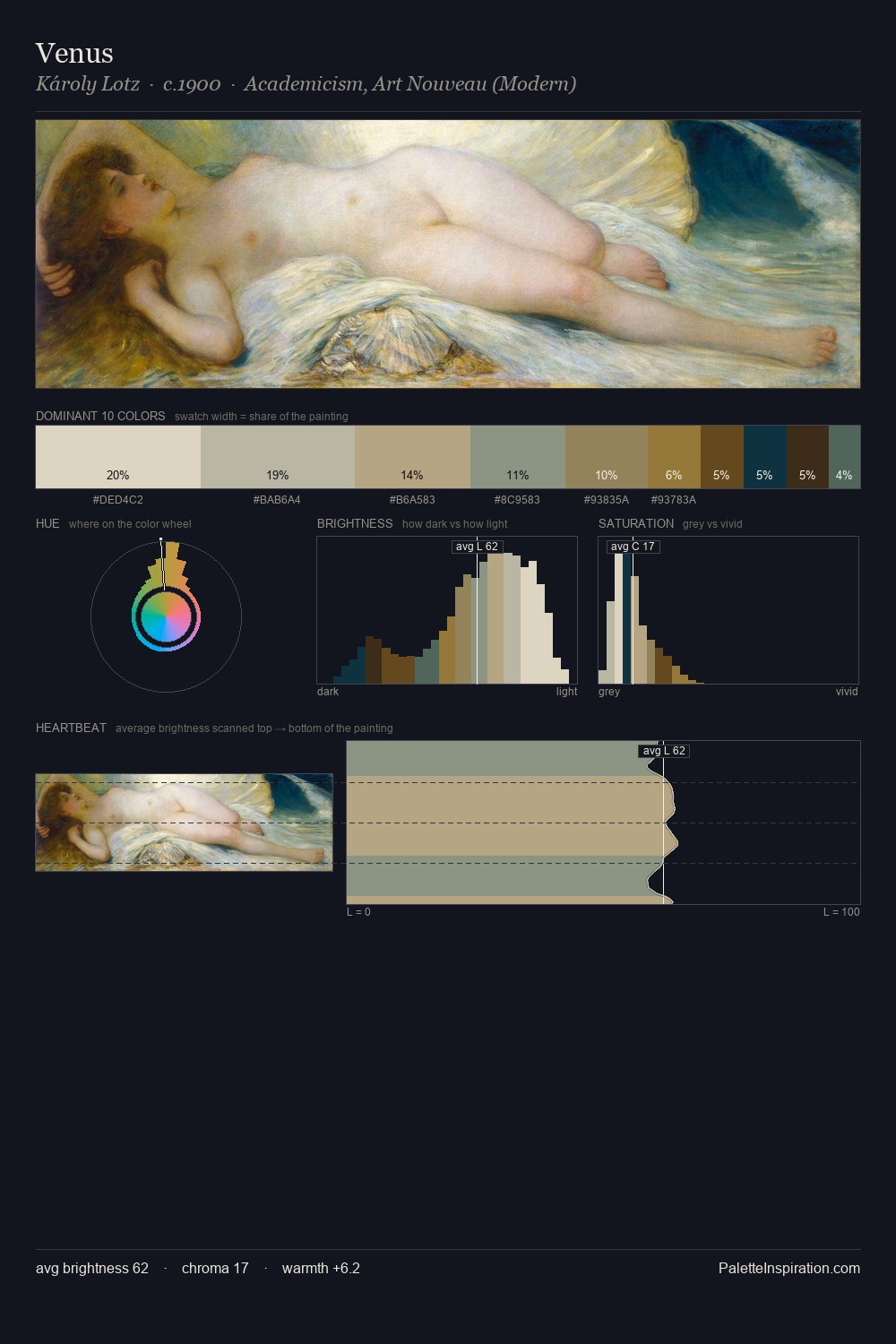The image size is (896, 1344).
Task: Click the 10% swatch #93835A
Action: coord(607,457)
